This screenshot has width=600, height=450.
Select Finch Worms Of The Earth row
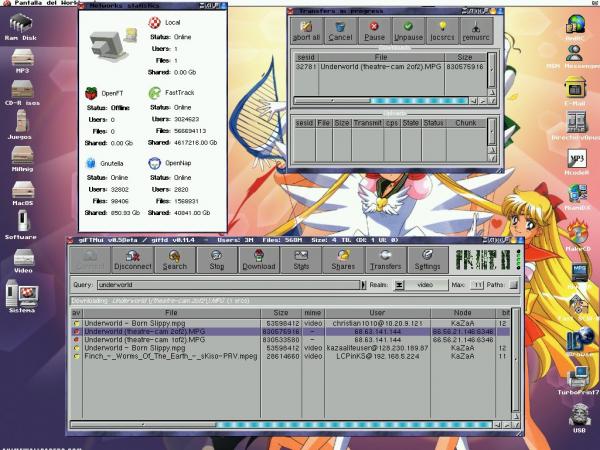291,356
